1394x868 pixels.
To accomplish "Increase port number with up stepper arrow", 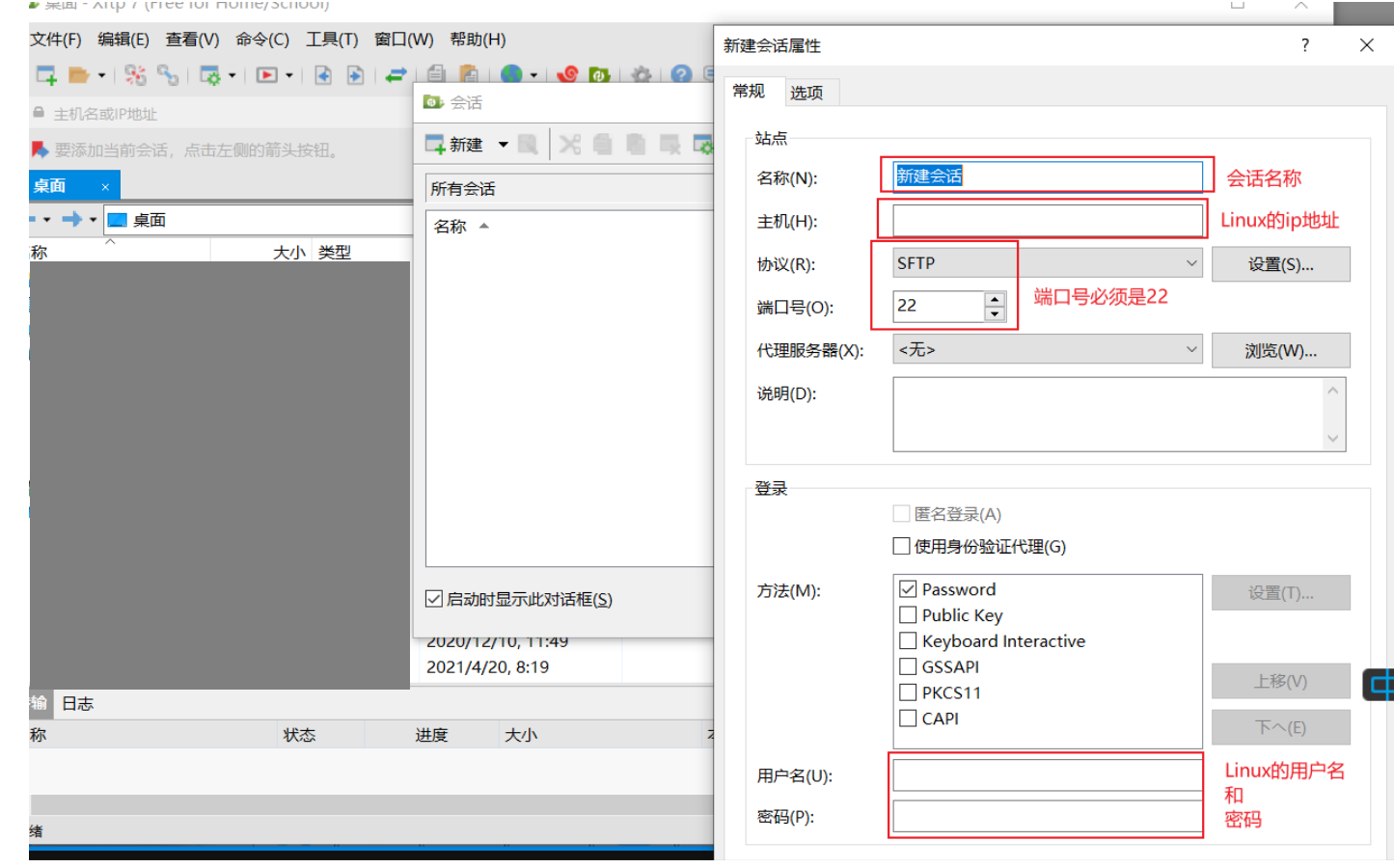I will pyautogui.click(x=994, y=300).
